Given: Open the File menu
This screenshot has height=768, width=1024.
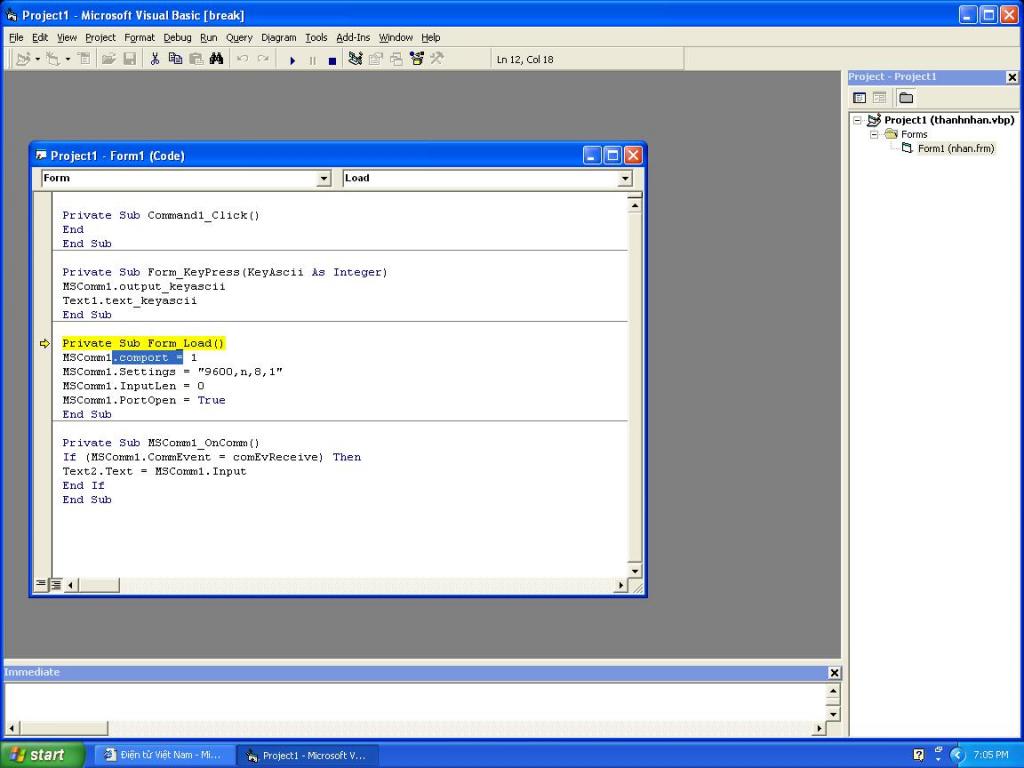Looking at the screenshot, I should pyautogui.click(x=16, y=38).
